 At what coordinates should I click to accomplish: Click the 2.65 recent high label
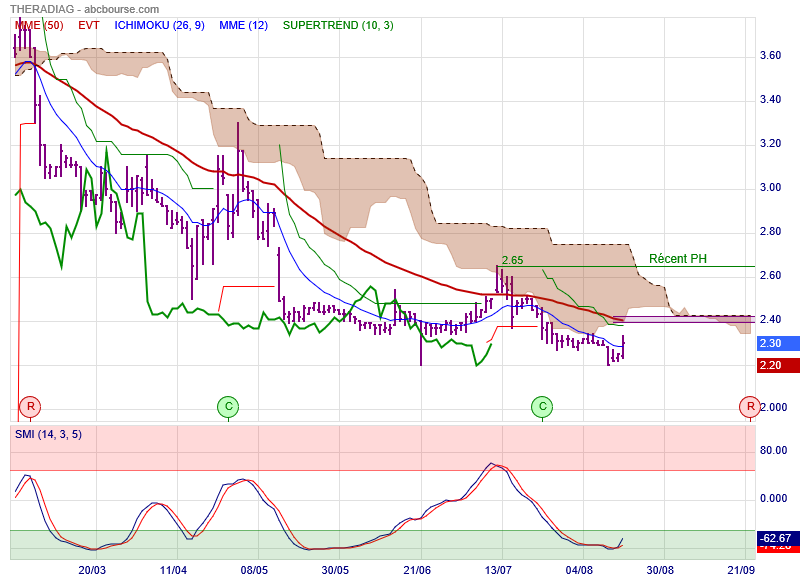coord(513,260)
